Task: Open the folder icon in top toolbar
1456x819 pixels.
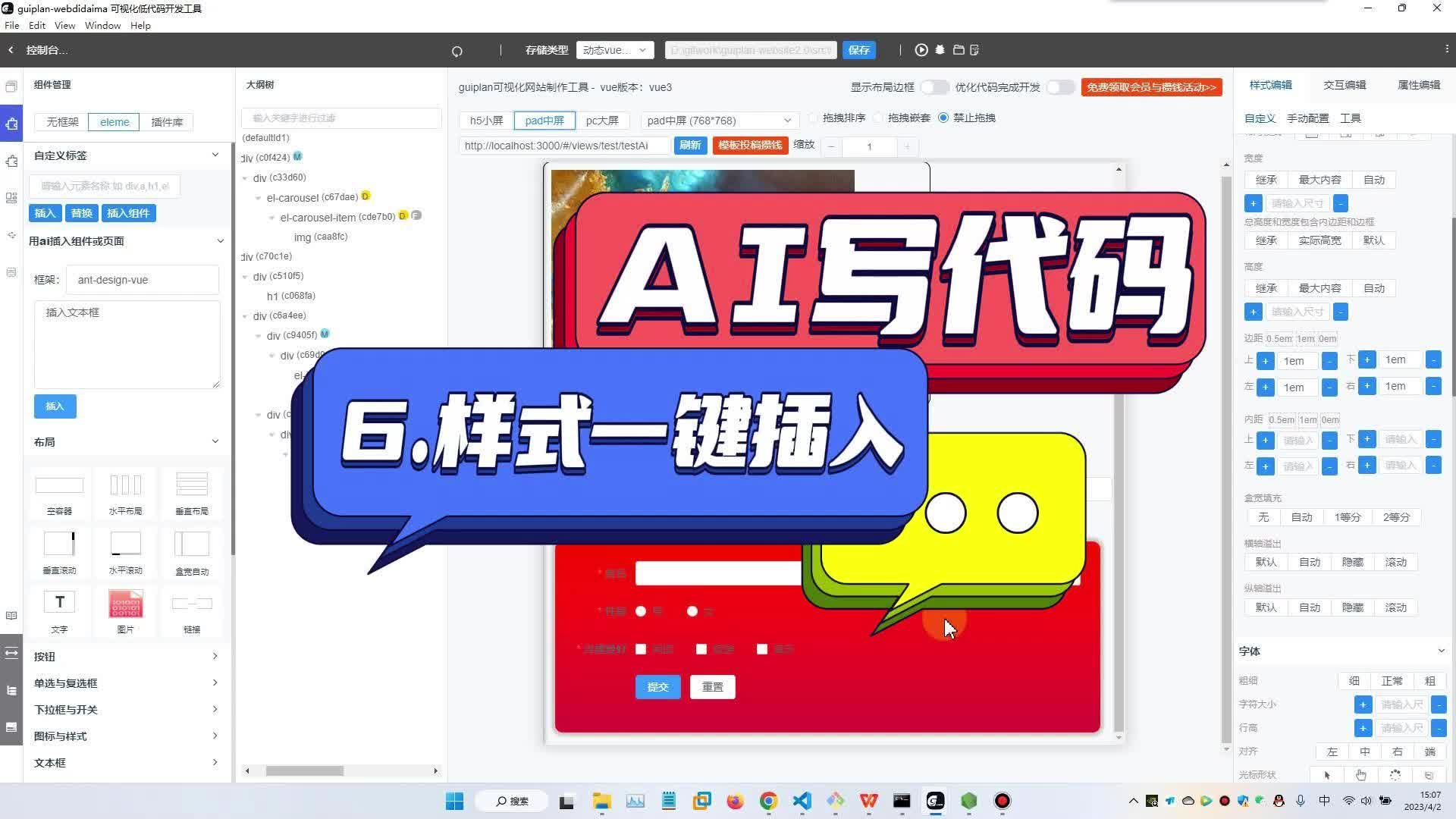Action: click(x=959, y=50)
